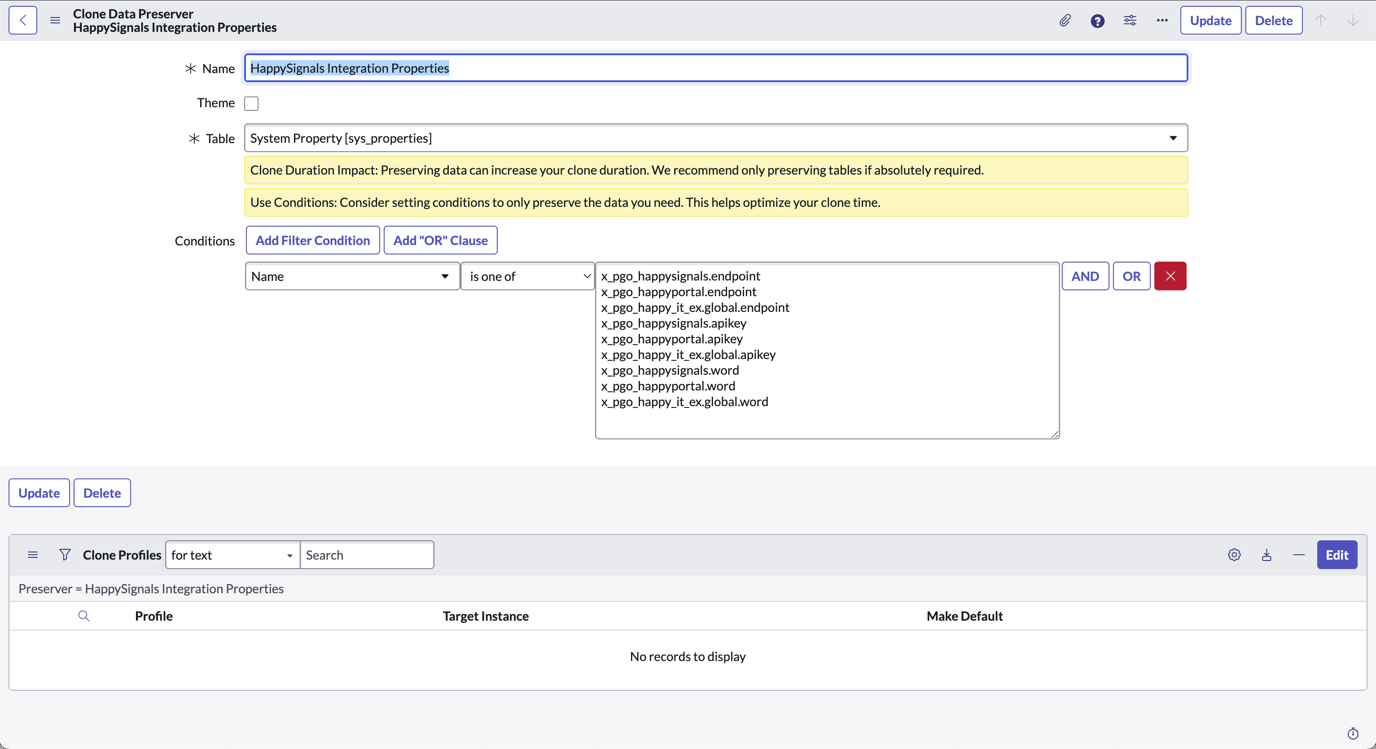Screen dimensions: 1376x749
Task: Click x_pgo_happy_it_ex.global.endpoint value
Action: (x=695, y=307)
